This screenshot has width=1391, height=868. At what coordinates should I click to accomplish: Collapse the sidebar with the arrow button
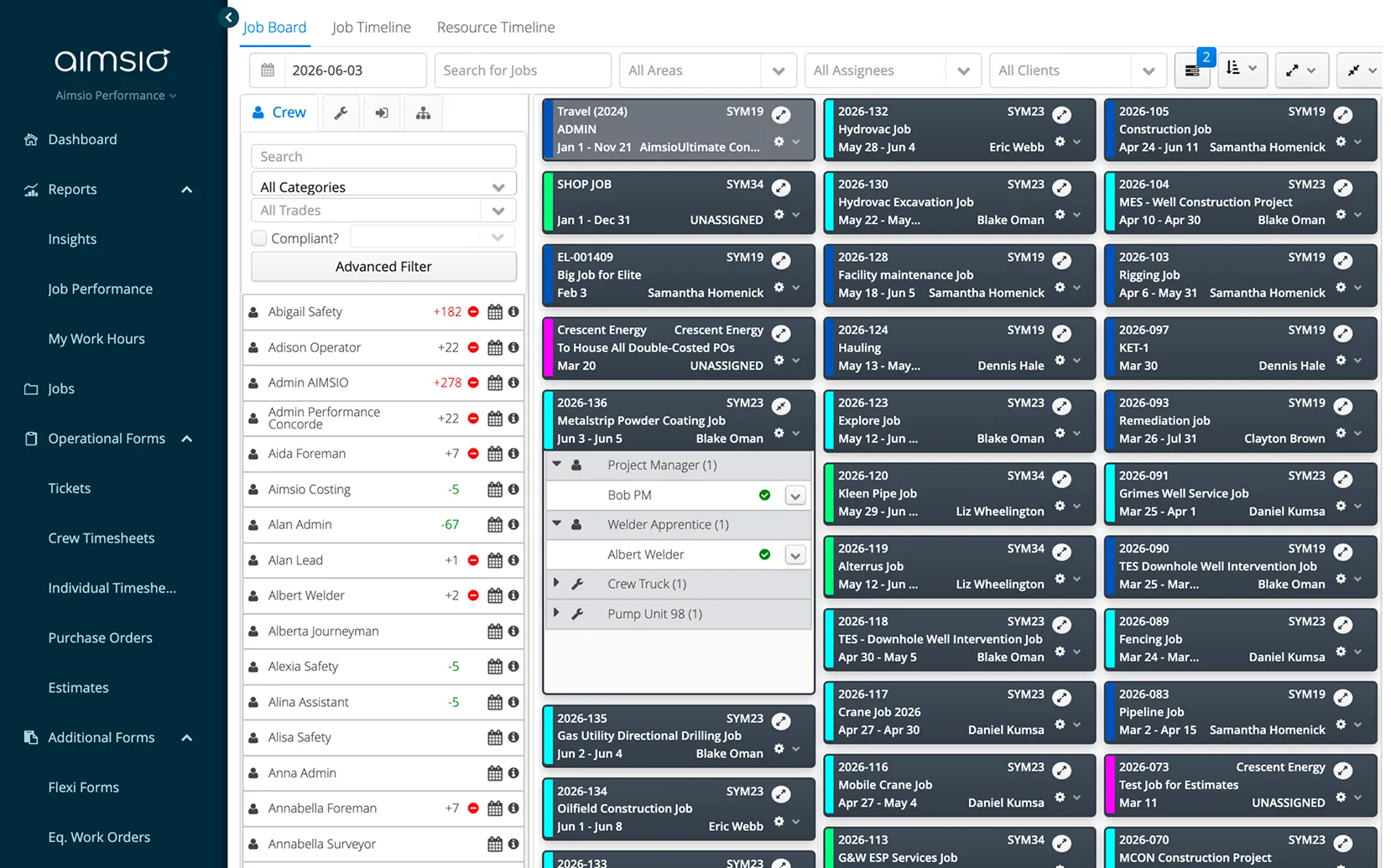(228, 17)
